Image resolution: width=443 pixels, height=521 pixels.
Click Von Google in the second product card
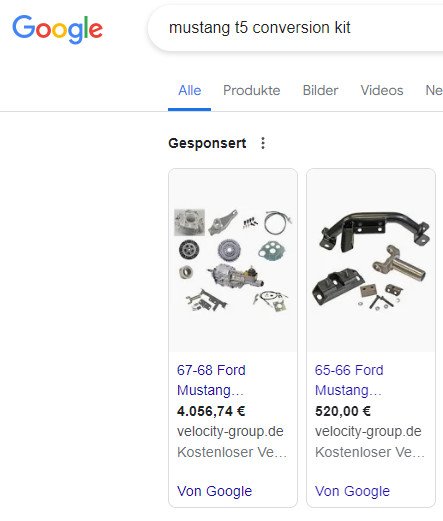point(352,491)
